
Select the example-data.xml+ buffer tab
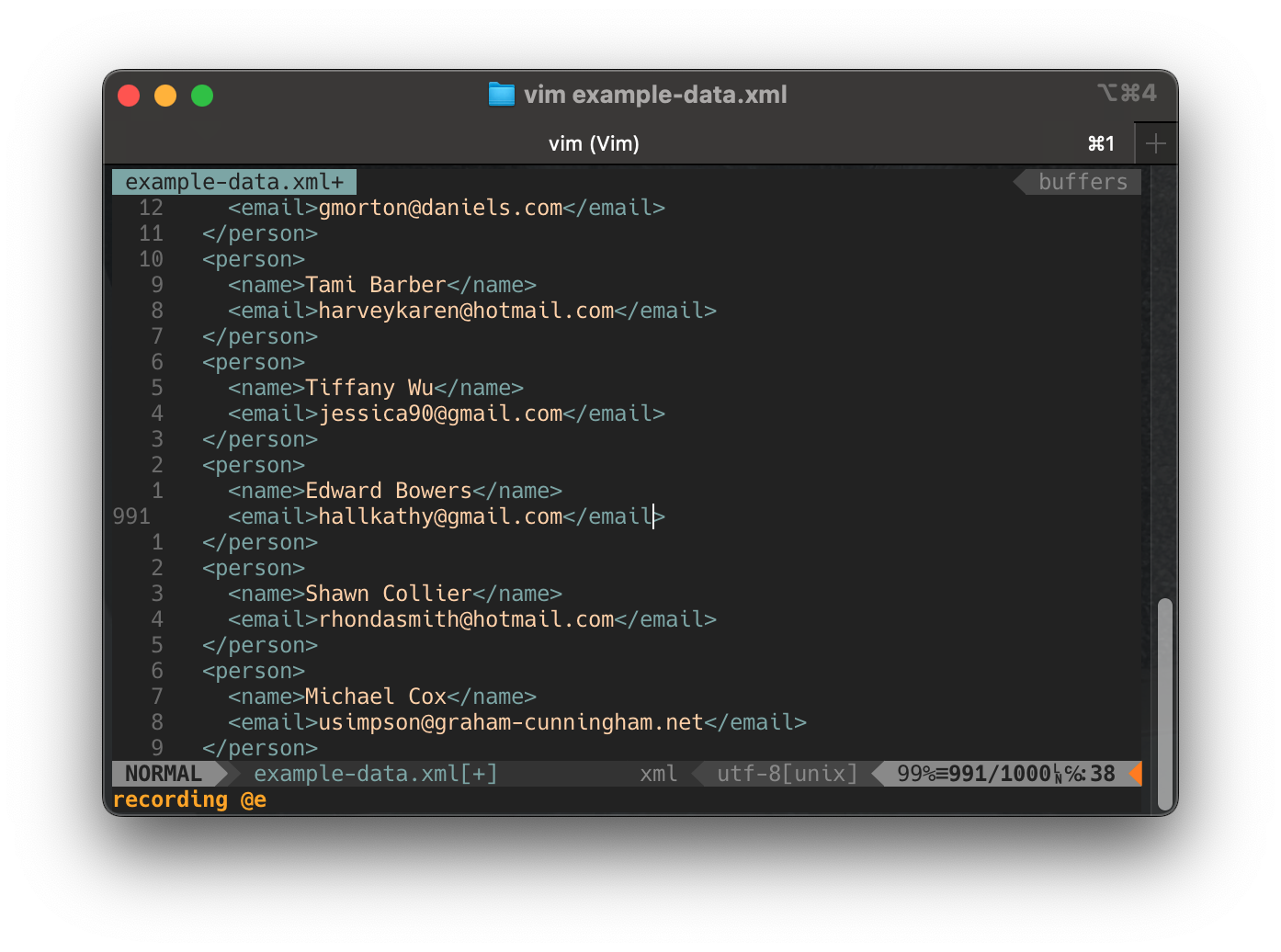233,181
